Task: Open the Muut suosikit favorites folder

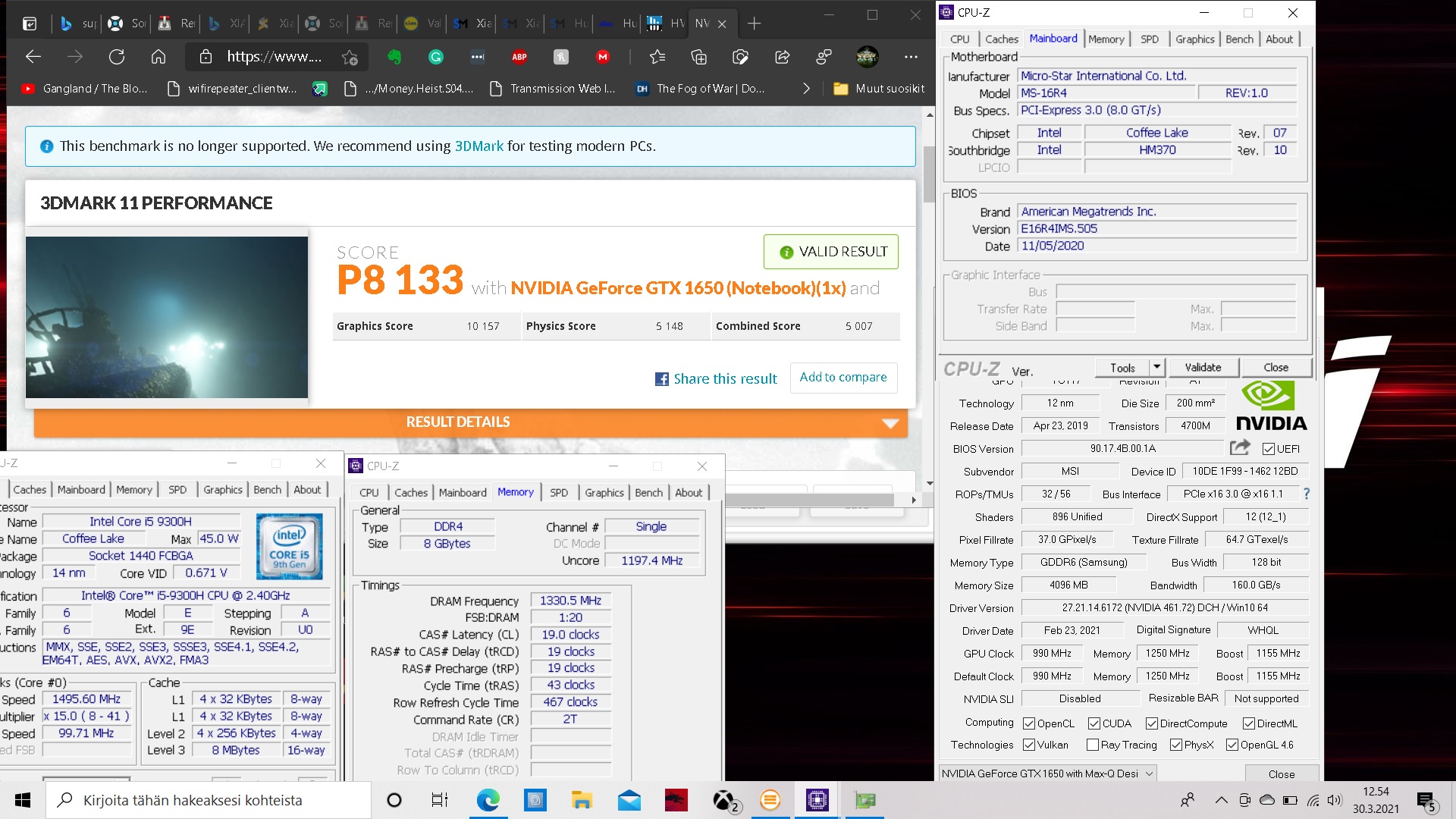Action: [x=879, y=89]
